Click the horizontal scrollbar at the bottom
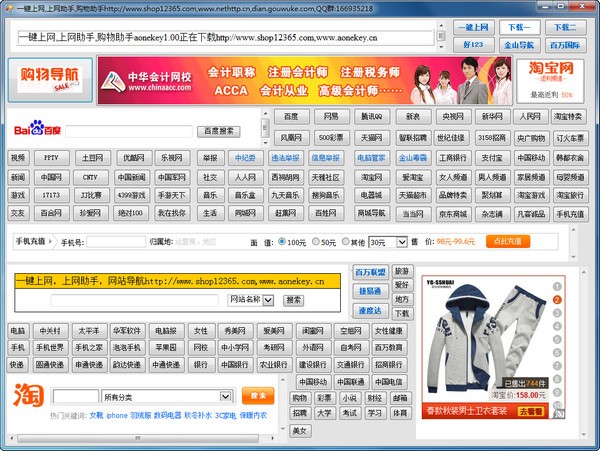 [x=138, y=438]
